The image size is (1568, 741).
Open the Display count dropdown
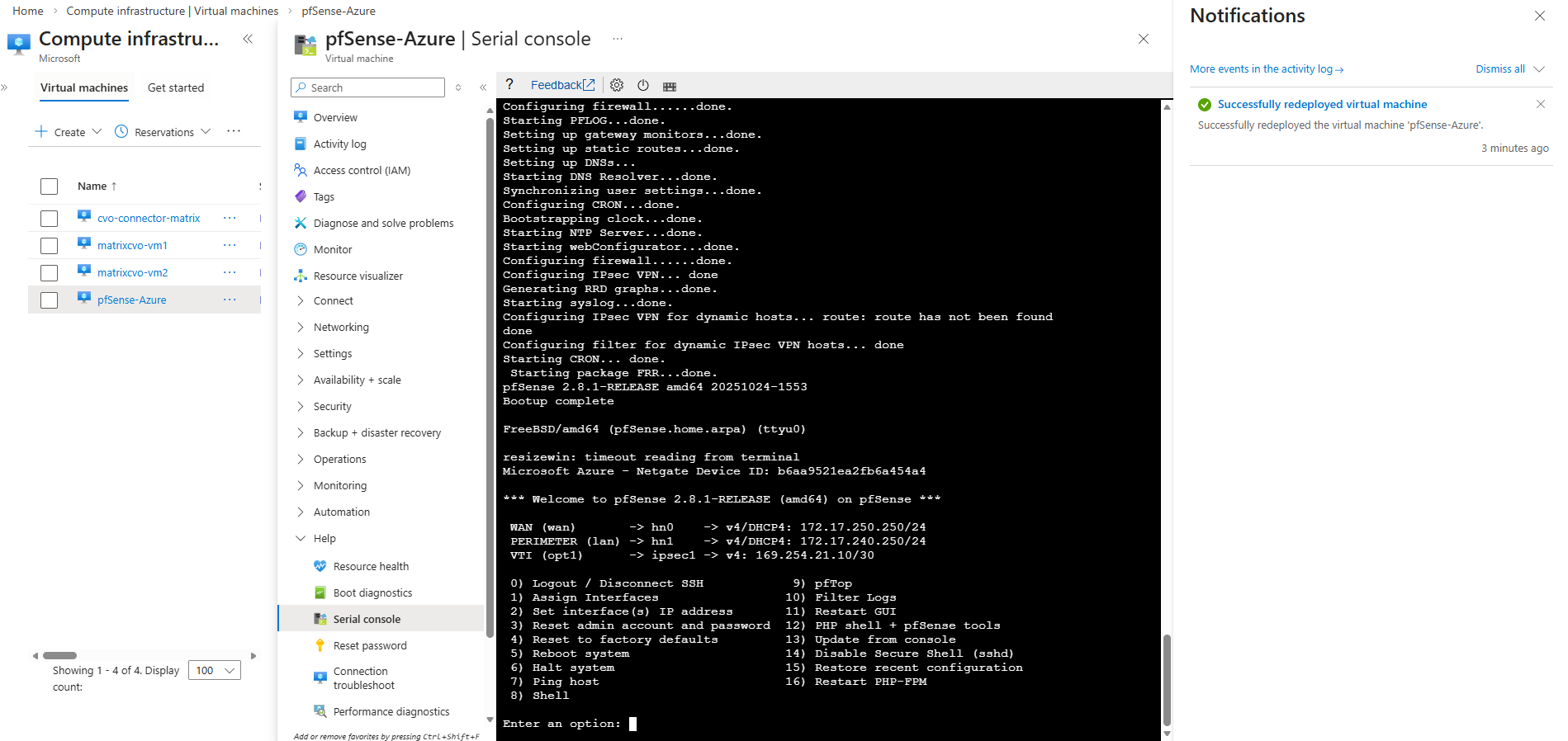(x=215, y=670)
